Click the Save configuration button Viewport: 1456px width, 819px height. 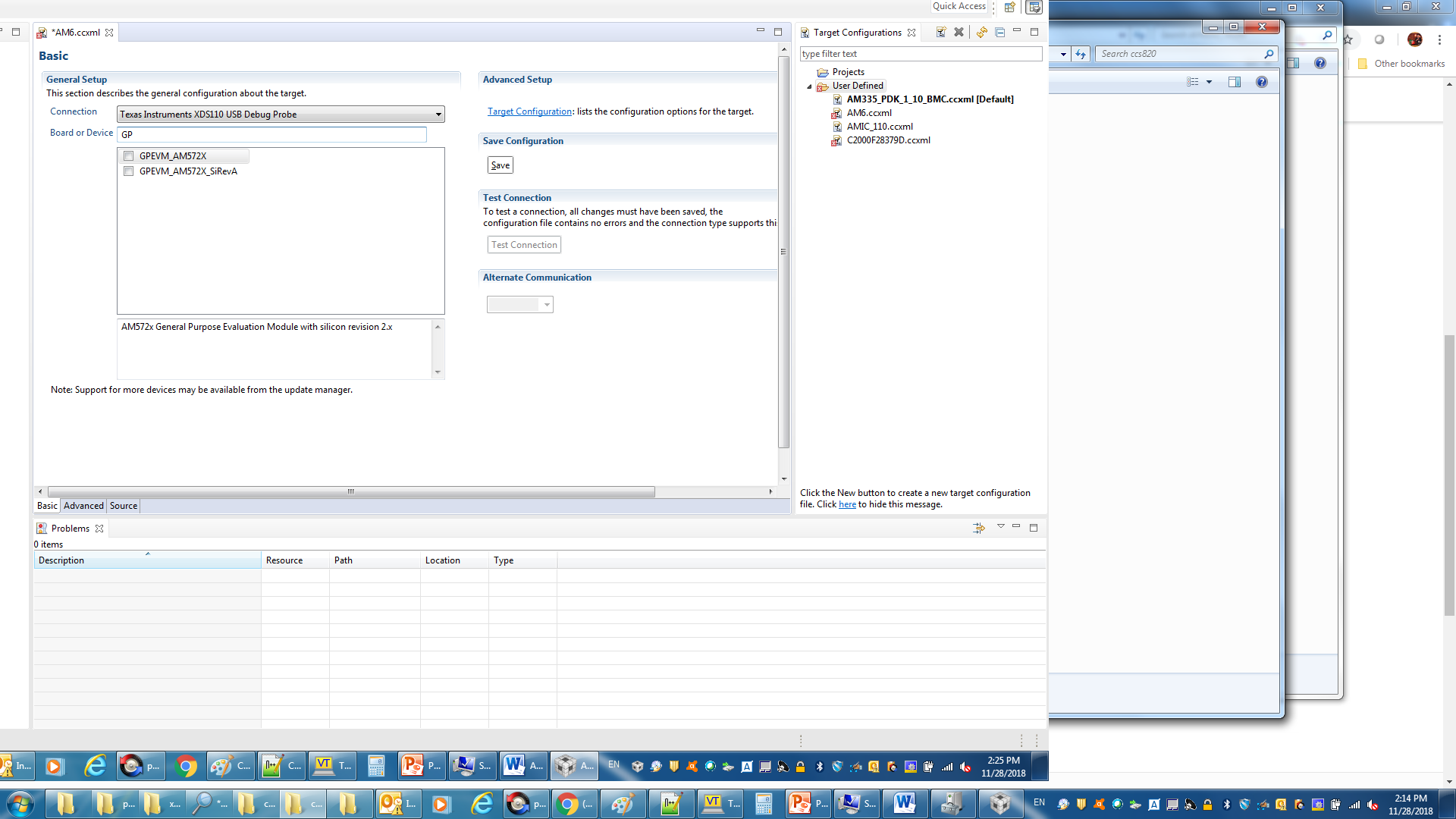[500, 165]
